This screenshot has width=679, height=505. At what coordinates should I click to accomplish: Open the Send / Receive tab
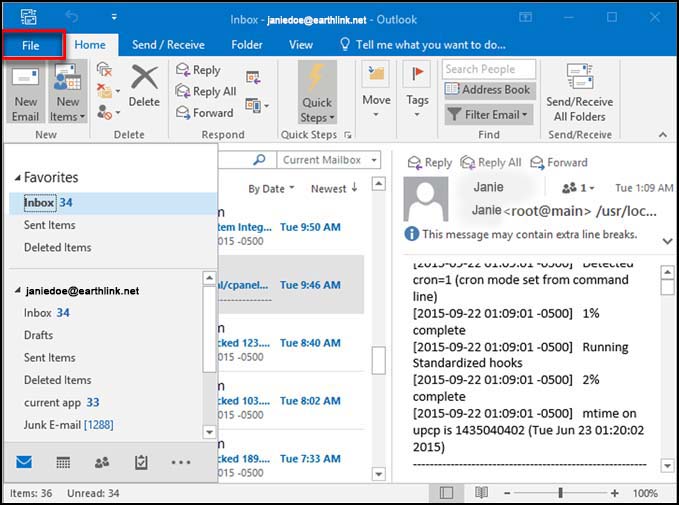point(168,45)
